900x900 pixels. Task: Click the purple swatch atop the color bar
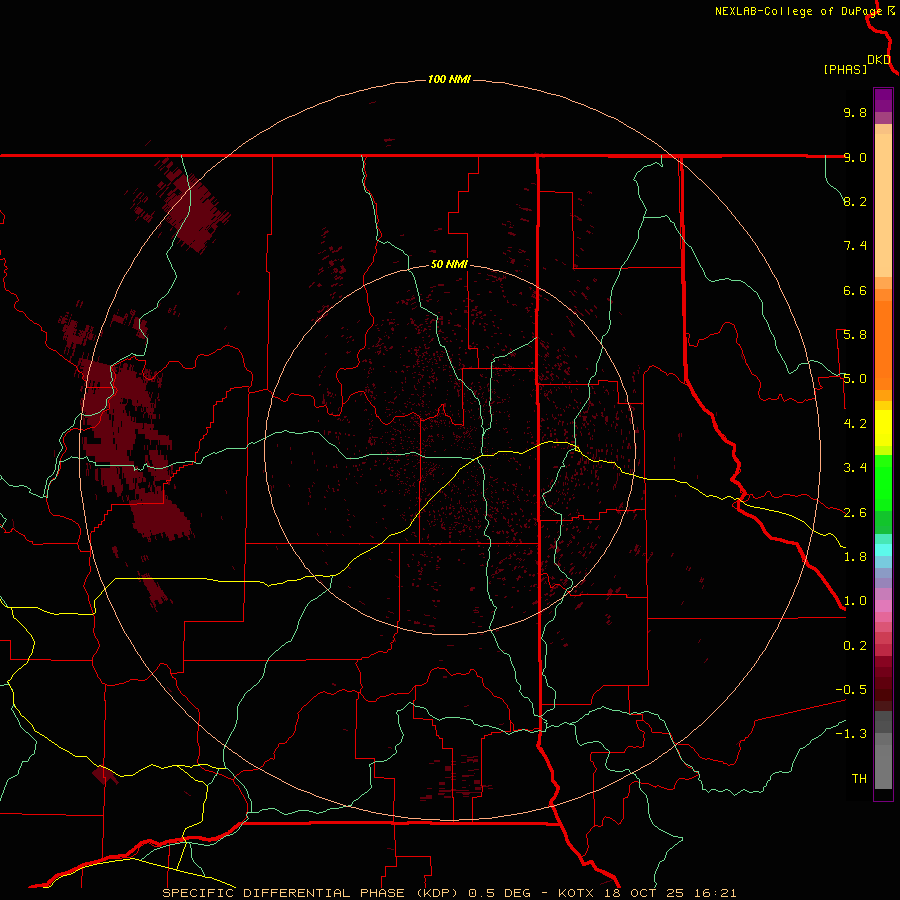pyautogui.click(x=883, y=100)
